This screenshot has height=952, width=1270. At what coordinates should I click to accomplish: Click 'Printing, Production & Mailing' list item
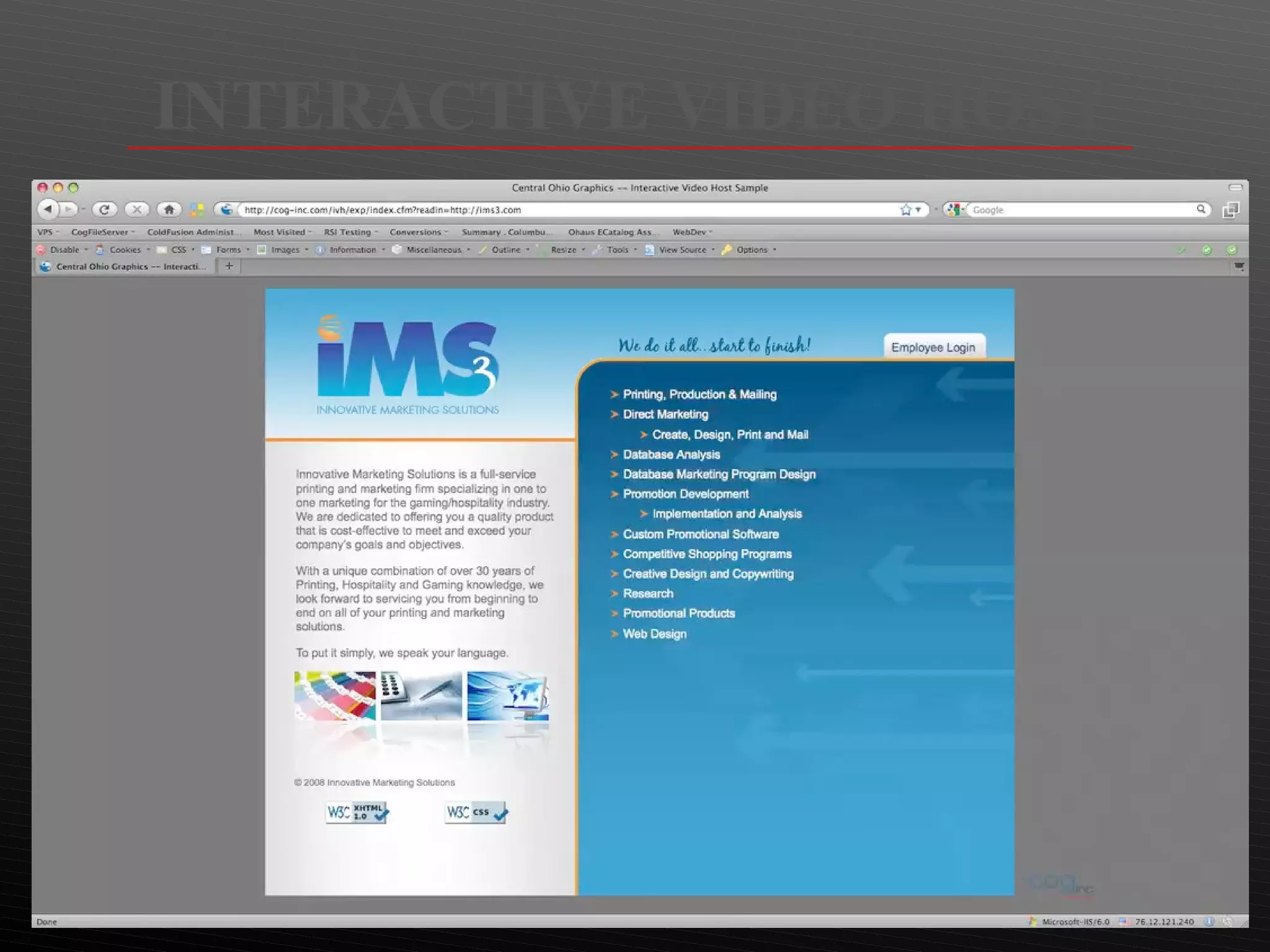tap(699, 394)
